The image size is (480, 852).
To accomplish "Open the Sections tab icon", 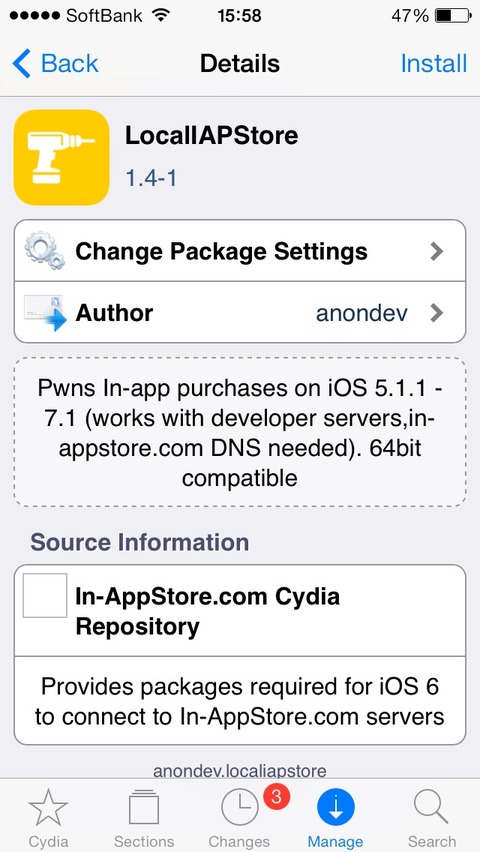I will pos(144,807).
